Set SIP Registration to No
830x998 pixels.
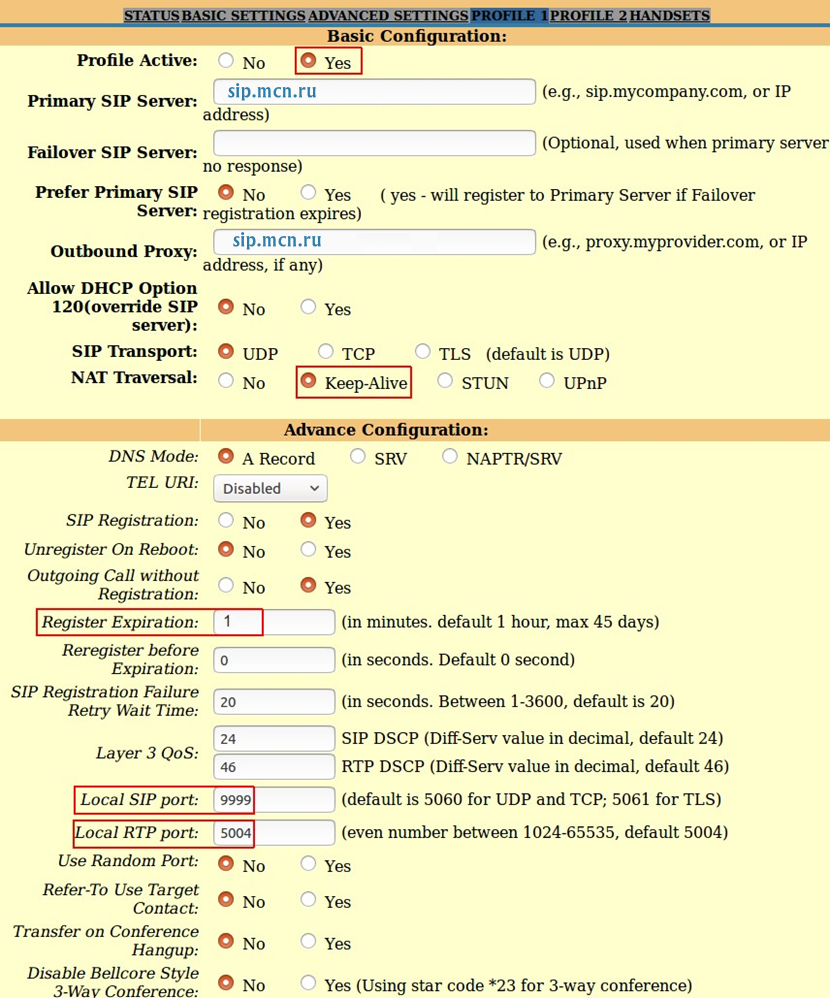226,520
